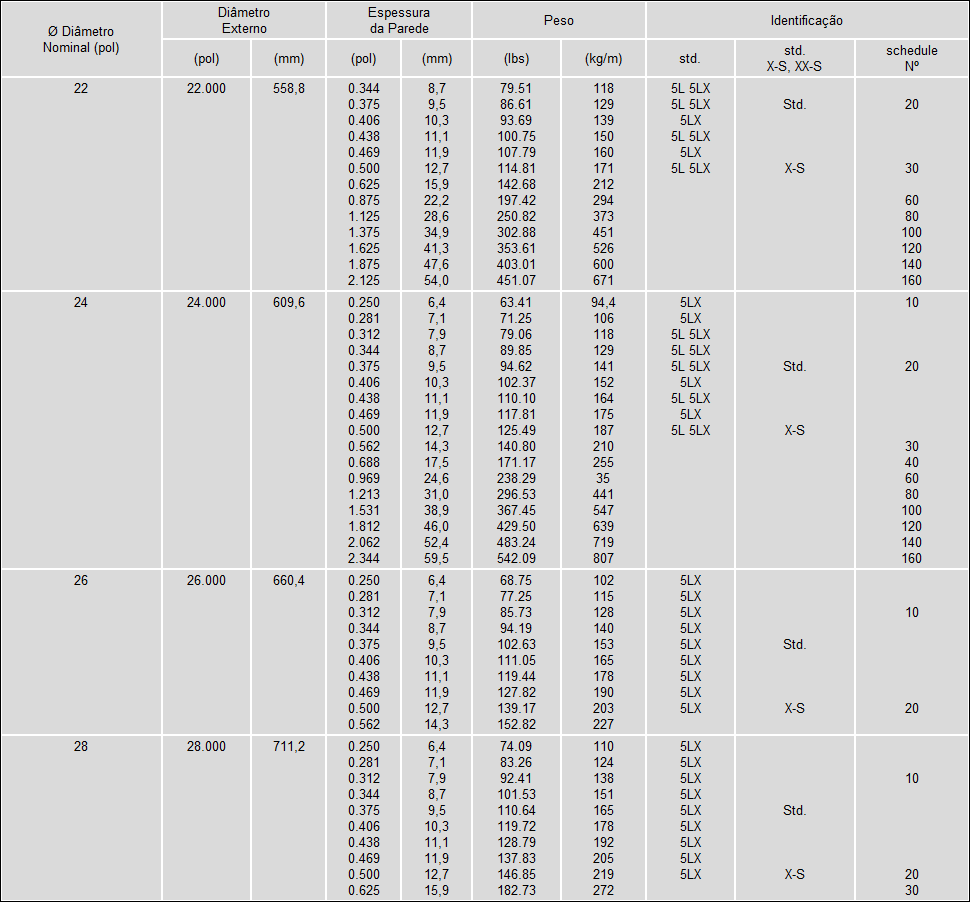Click the '272' kg/m cell

point(603,890)
